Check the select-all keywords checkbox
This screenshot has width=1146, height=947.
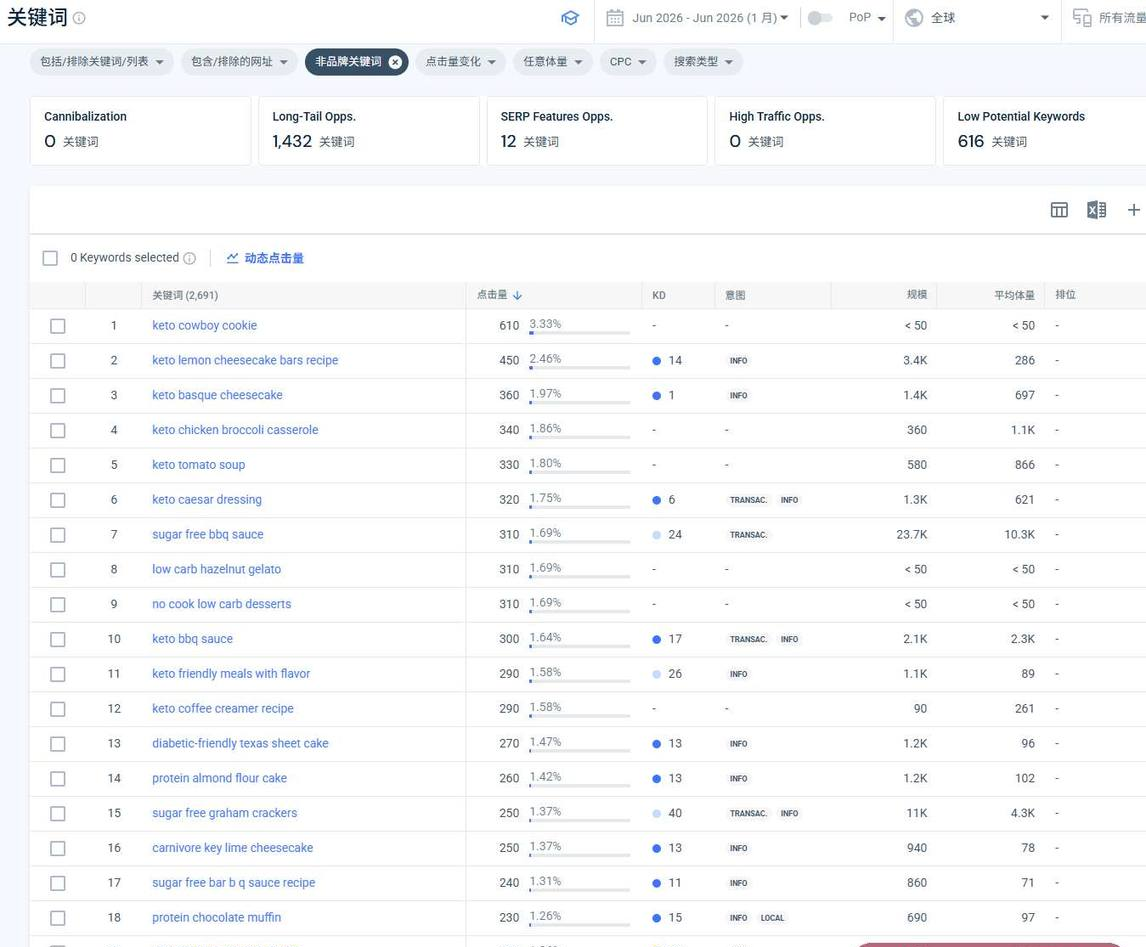click(x=50, y=258)
